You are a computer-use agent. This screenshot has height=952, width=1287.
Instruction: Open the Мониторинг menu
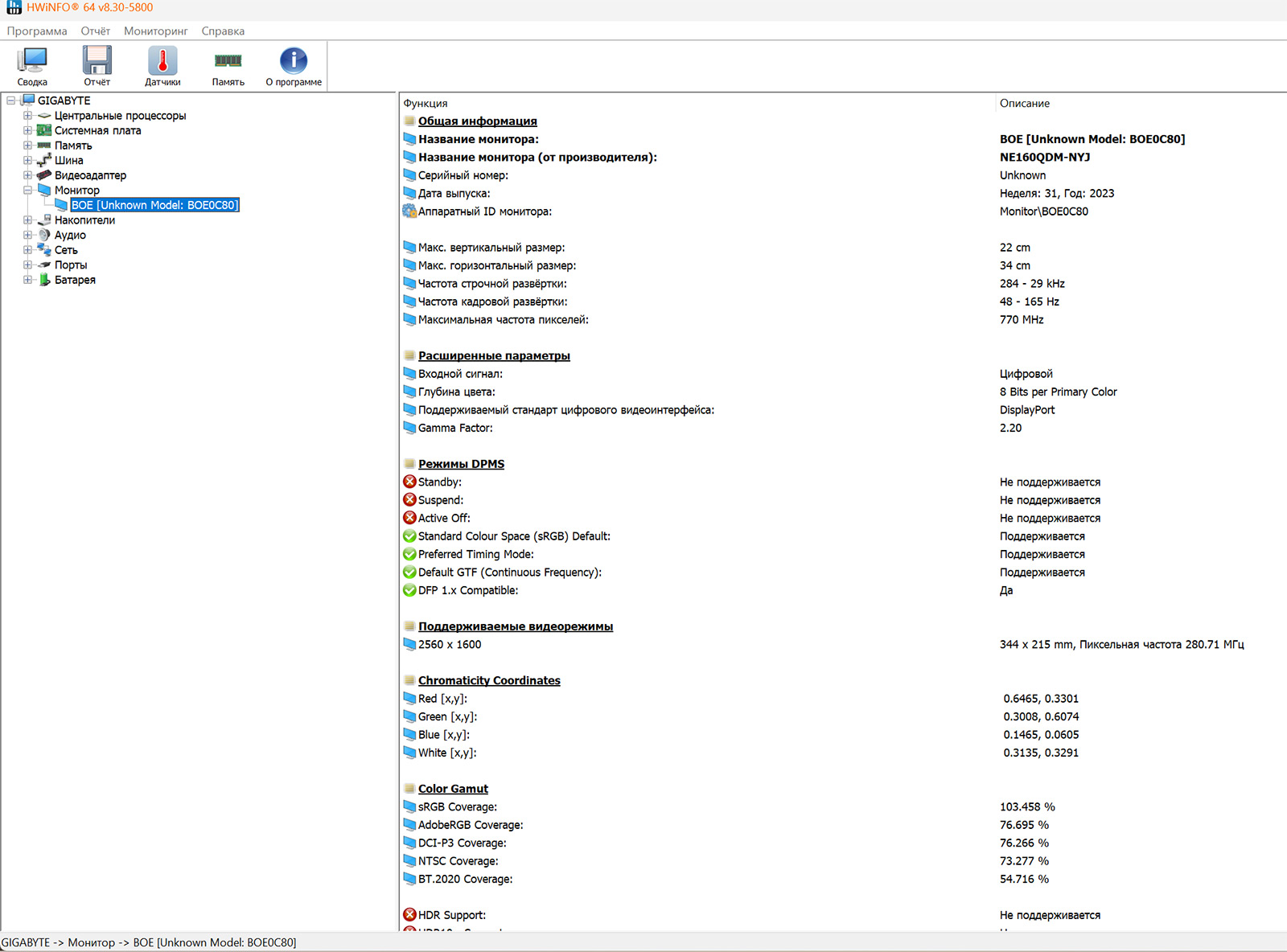coord(155,31)
